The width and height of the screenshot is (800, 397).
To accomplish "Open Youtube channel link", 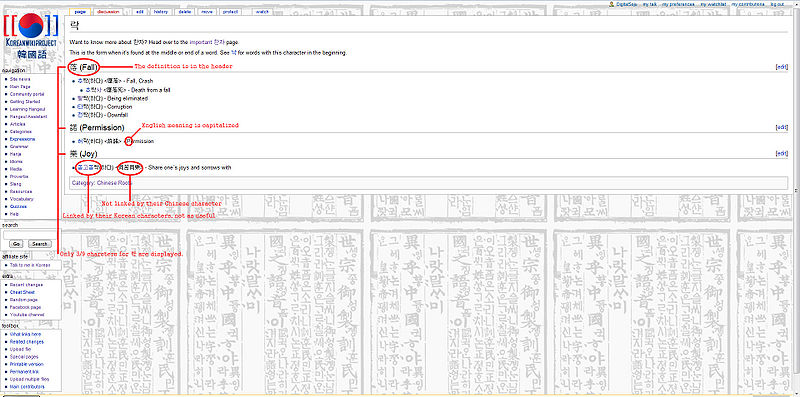I will pyautogui.click(x=27, y=315).
